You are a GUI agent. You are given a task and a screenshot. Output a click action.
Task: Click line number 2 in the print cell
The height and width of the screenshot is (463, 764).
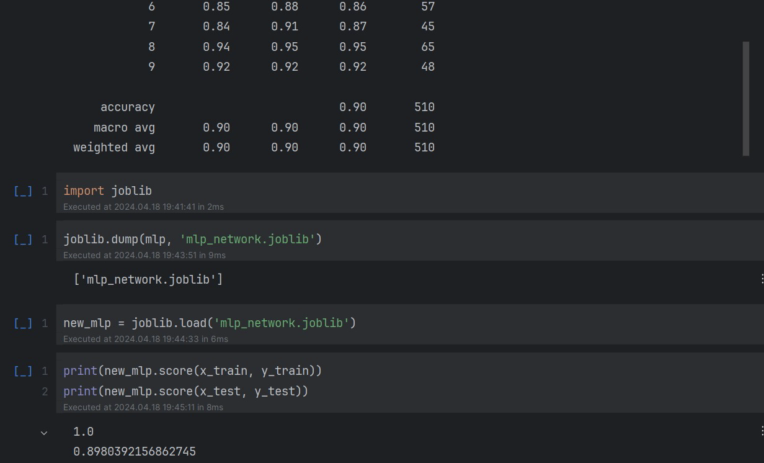pyautogui.click(x=45, y=391)
